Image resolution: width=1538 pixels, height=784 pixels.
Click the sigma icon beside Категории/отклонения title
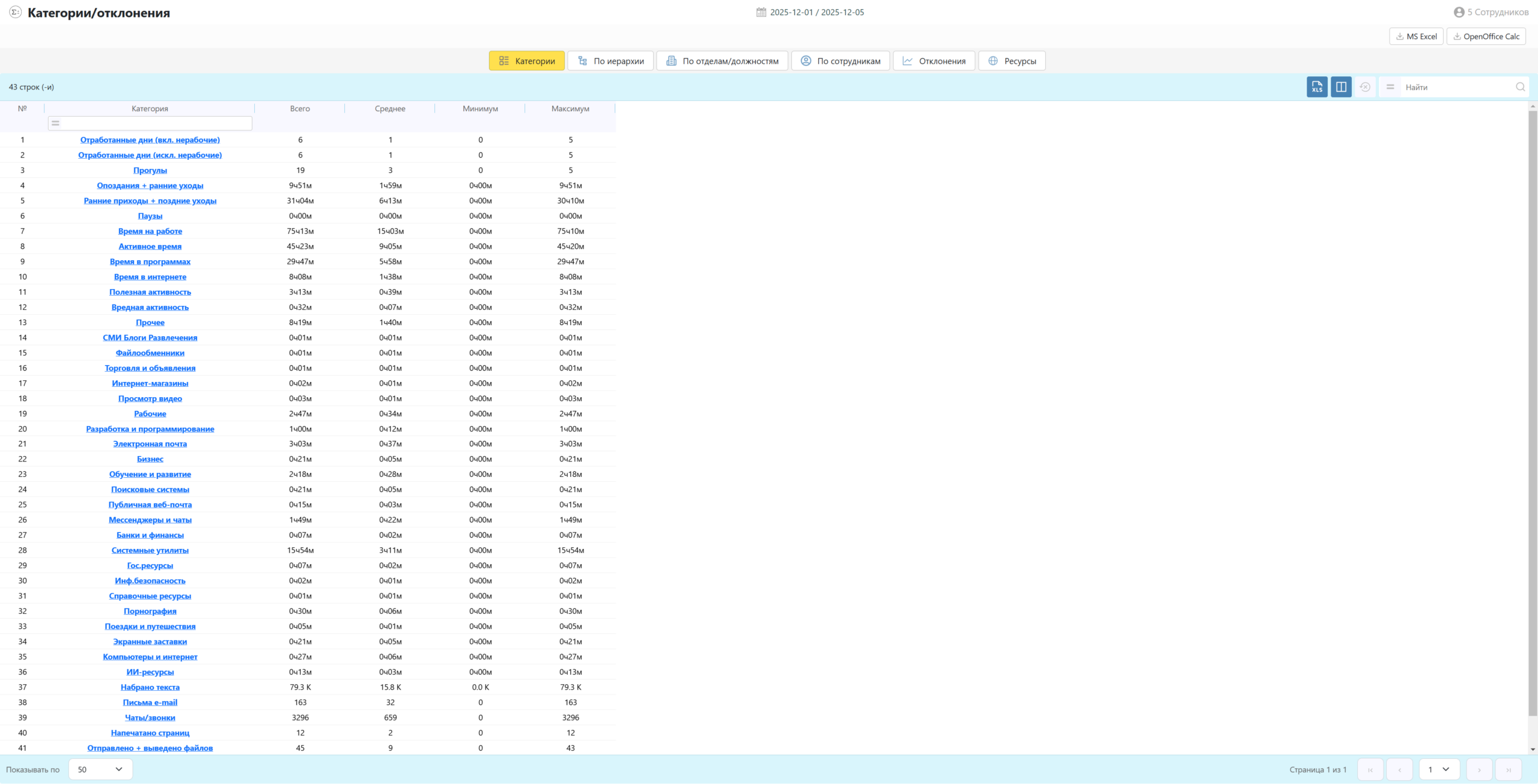[16, 12]
